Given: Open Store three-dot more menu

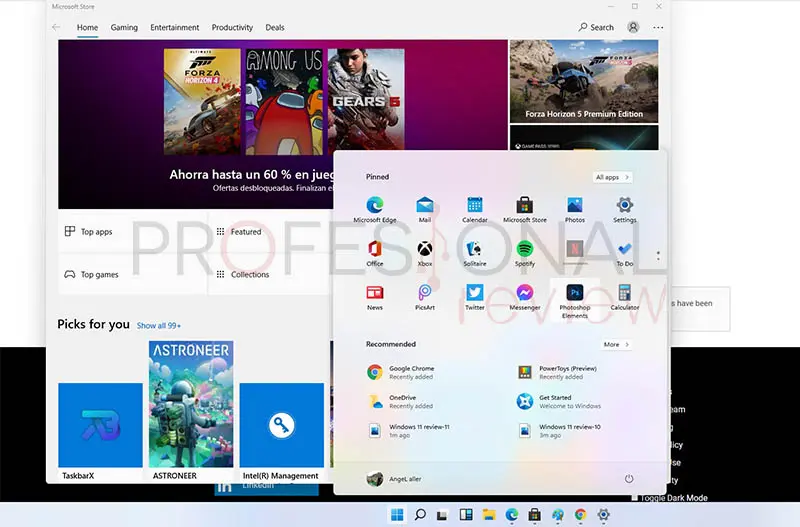Looking at the screenshot, I should 658,28.
